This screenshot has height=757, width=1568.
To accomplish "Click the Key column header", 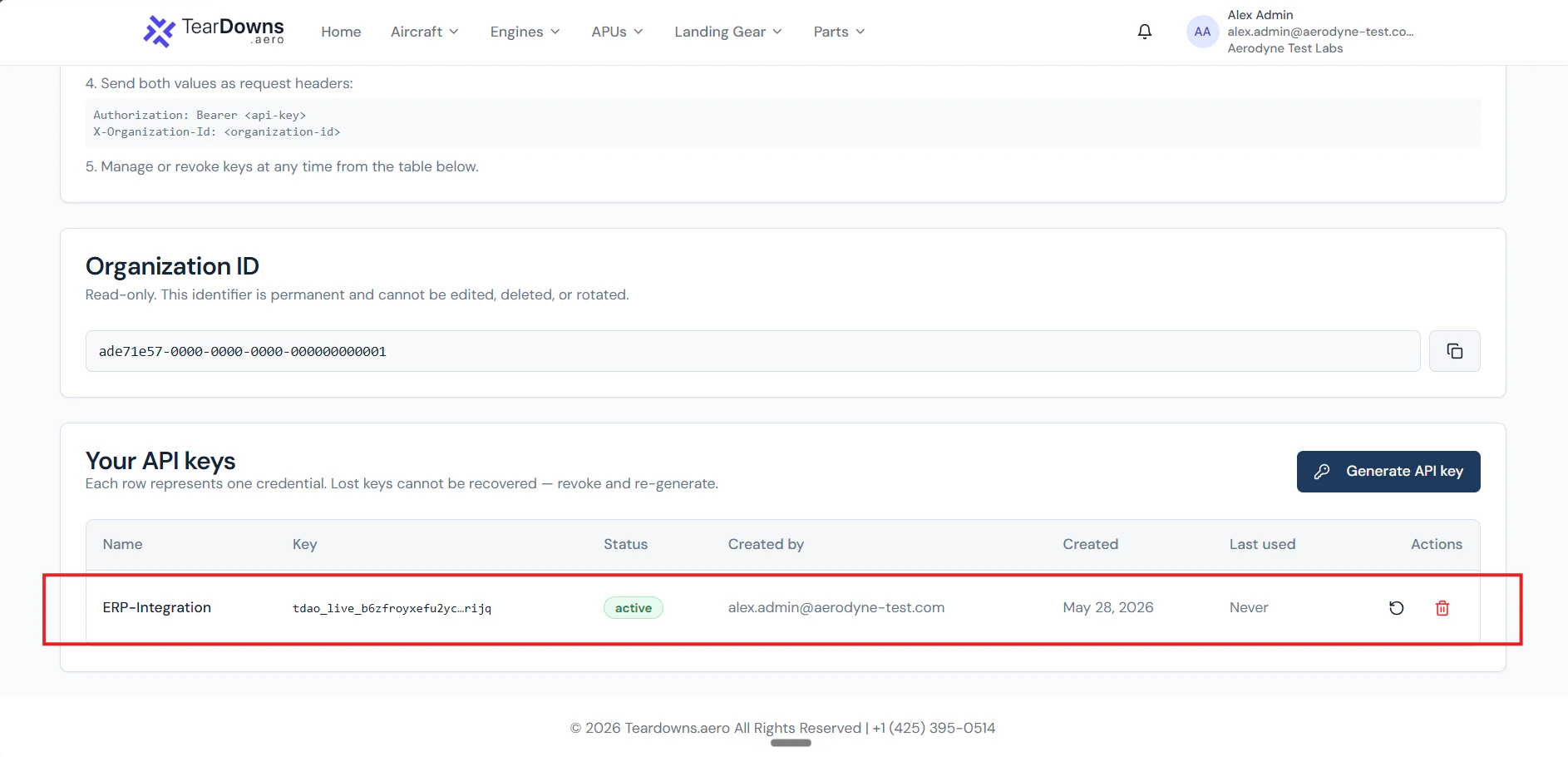I will [x=304, y=544].
